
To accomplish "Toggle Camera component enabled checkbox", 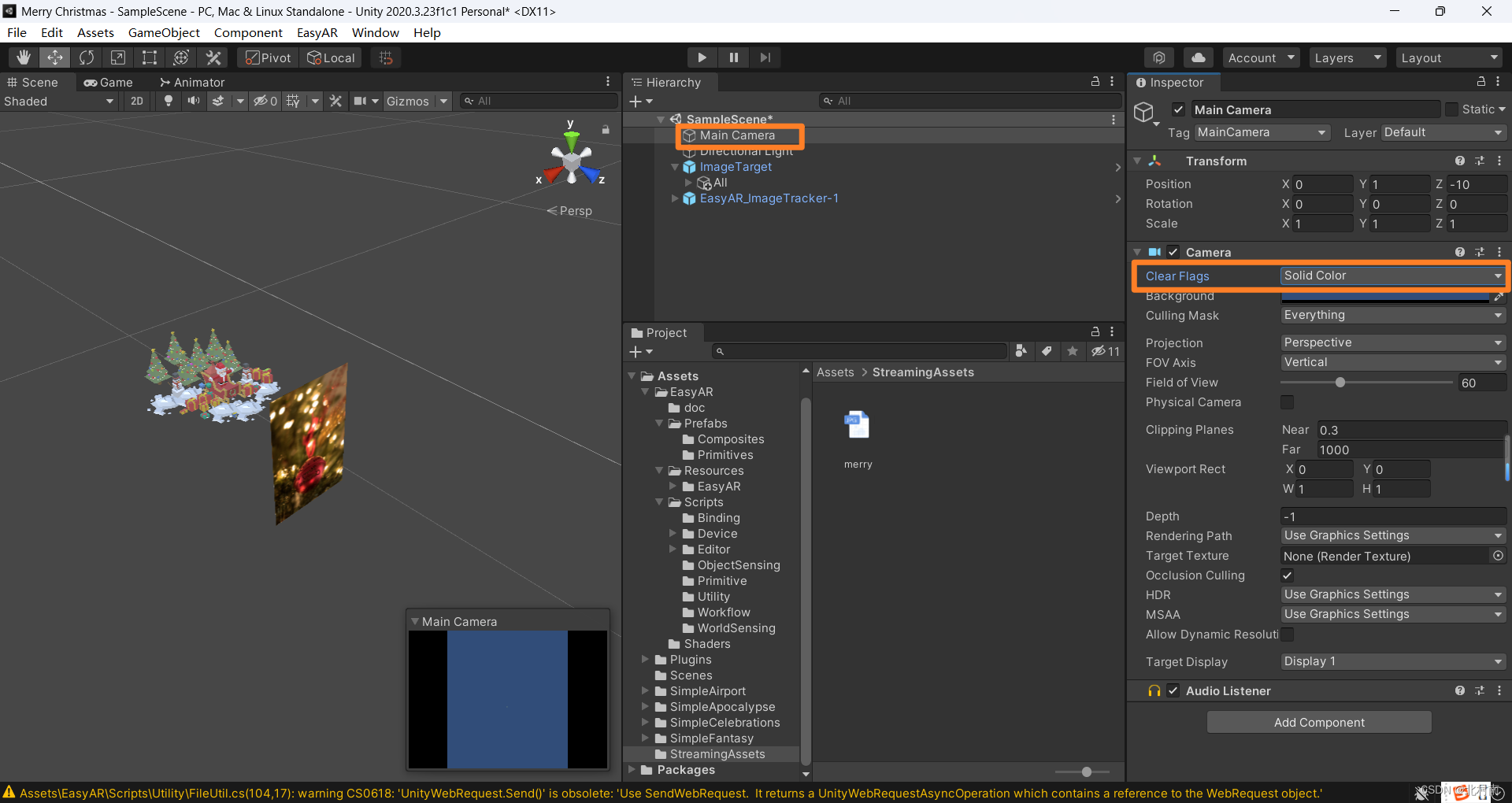I will 1173,252.
